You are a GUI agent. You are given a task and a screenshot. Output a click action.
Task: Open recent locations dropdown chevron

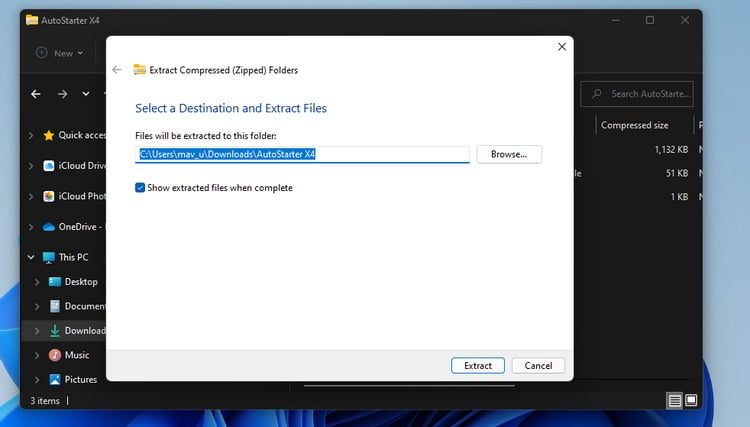pos(86,94)
